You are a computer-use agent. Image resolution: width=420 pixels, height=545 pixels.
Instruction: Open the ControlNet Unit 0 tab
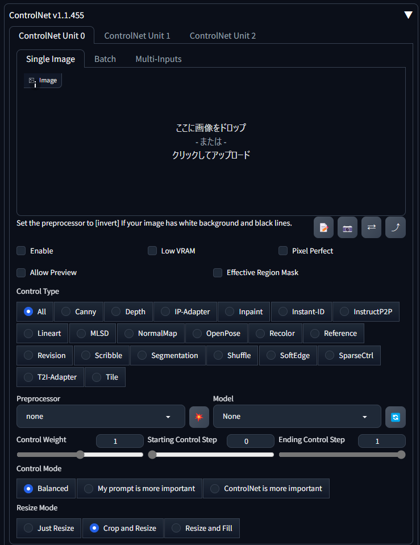[52, 36]
